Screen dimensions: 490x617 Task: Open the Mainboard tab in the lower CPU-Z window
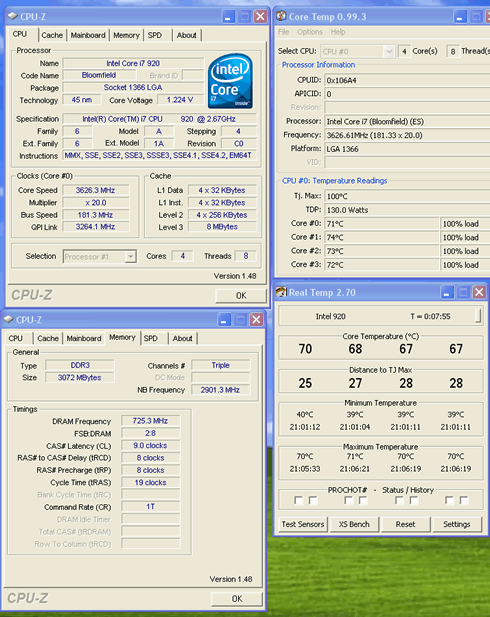click(84, 338)
